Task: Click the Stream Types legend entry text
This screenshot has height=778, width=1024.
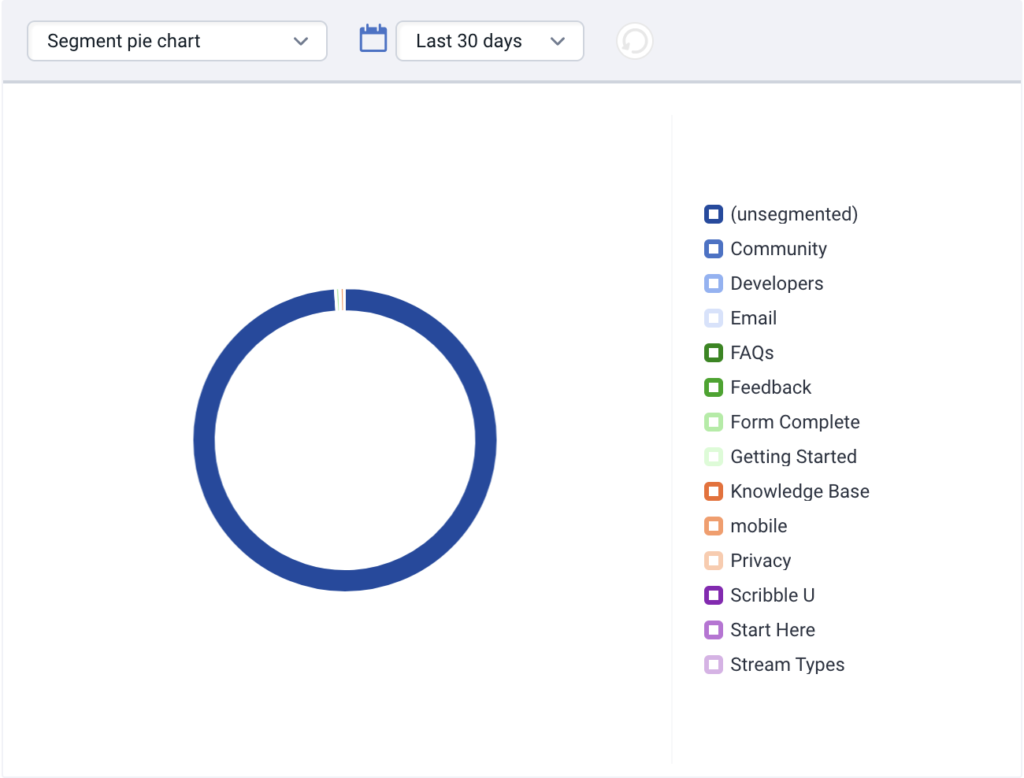Action: (787, 665)
